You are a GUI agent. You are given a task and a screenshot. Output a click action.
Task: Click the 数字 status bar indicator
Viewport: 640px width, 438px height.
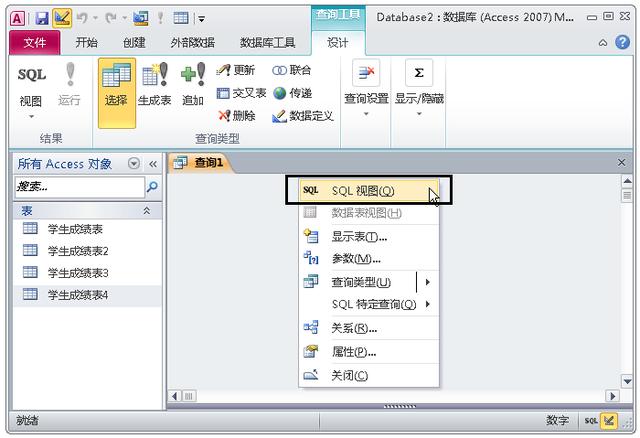(x=558, y=420)
